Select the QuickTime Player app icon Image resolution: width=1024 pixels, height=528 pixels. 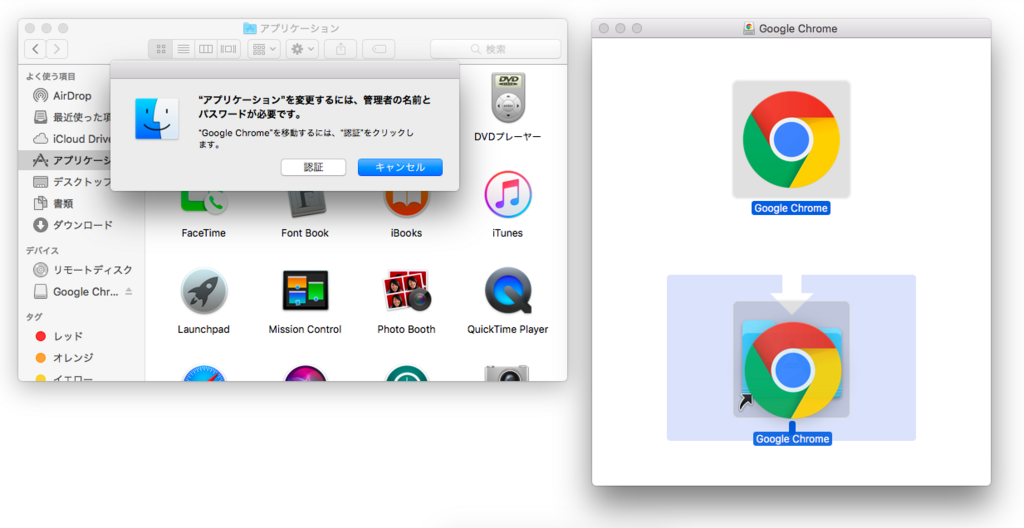click(x=507, y=291)
